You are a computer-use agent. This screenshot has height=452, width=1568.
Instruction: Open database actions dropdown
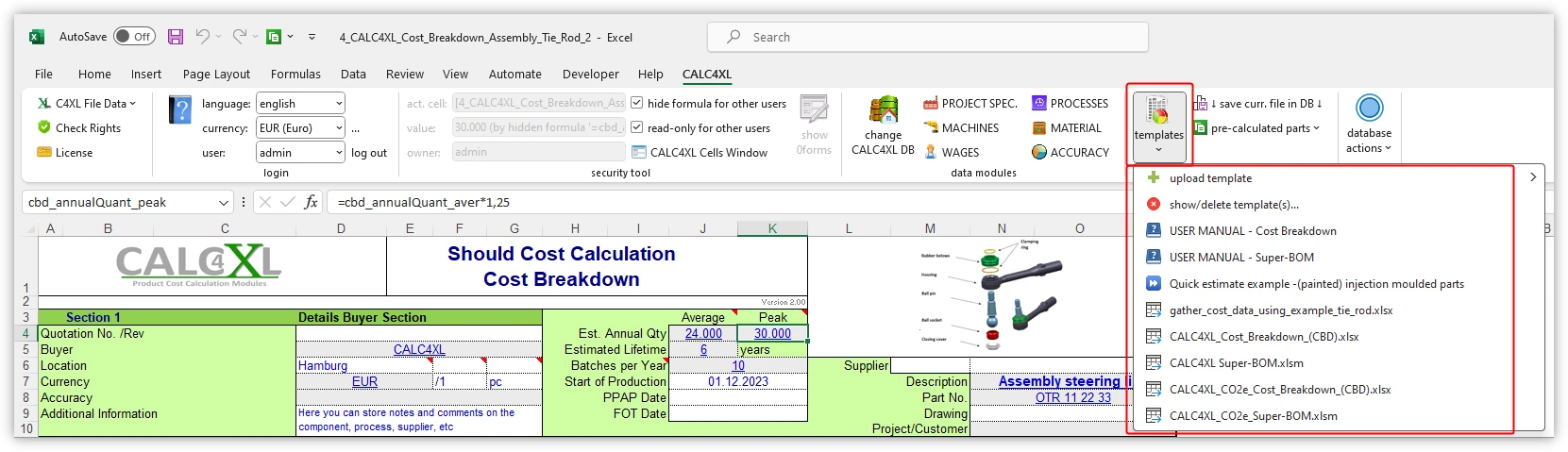point(1369,124)
